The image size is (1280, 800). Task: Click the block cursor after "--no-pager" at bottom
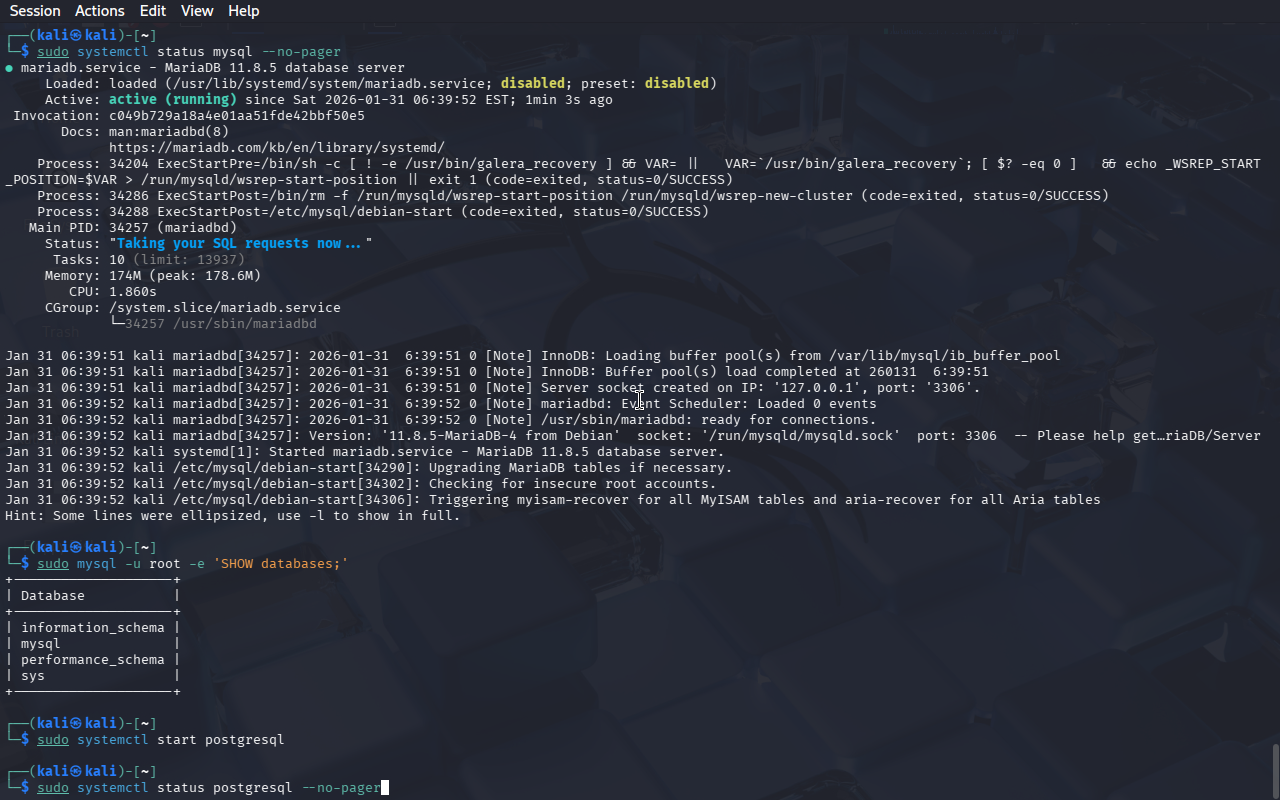(x=385, y=788)
